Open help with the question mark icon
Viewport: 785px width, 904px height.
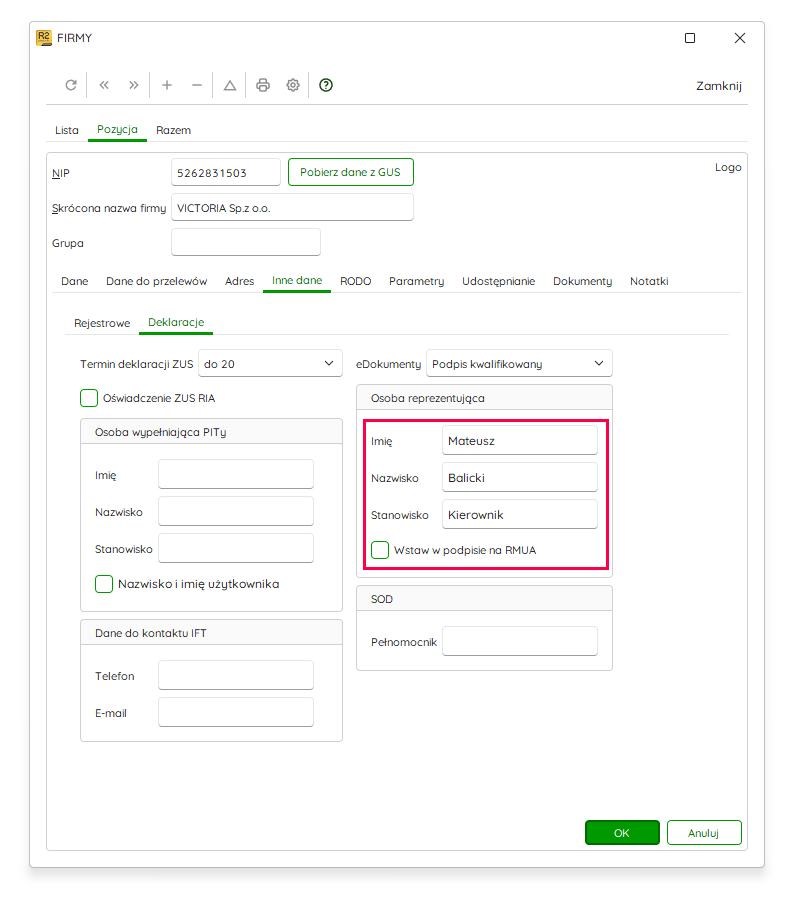coord(326,85)
